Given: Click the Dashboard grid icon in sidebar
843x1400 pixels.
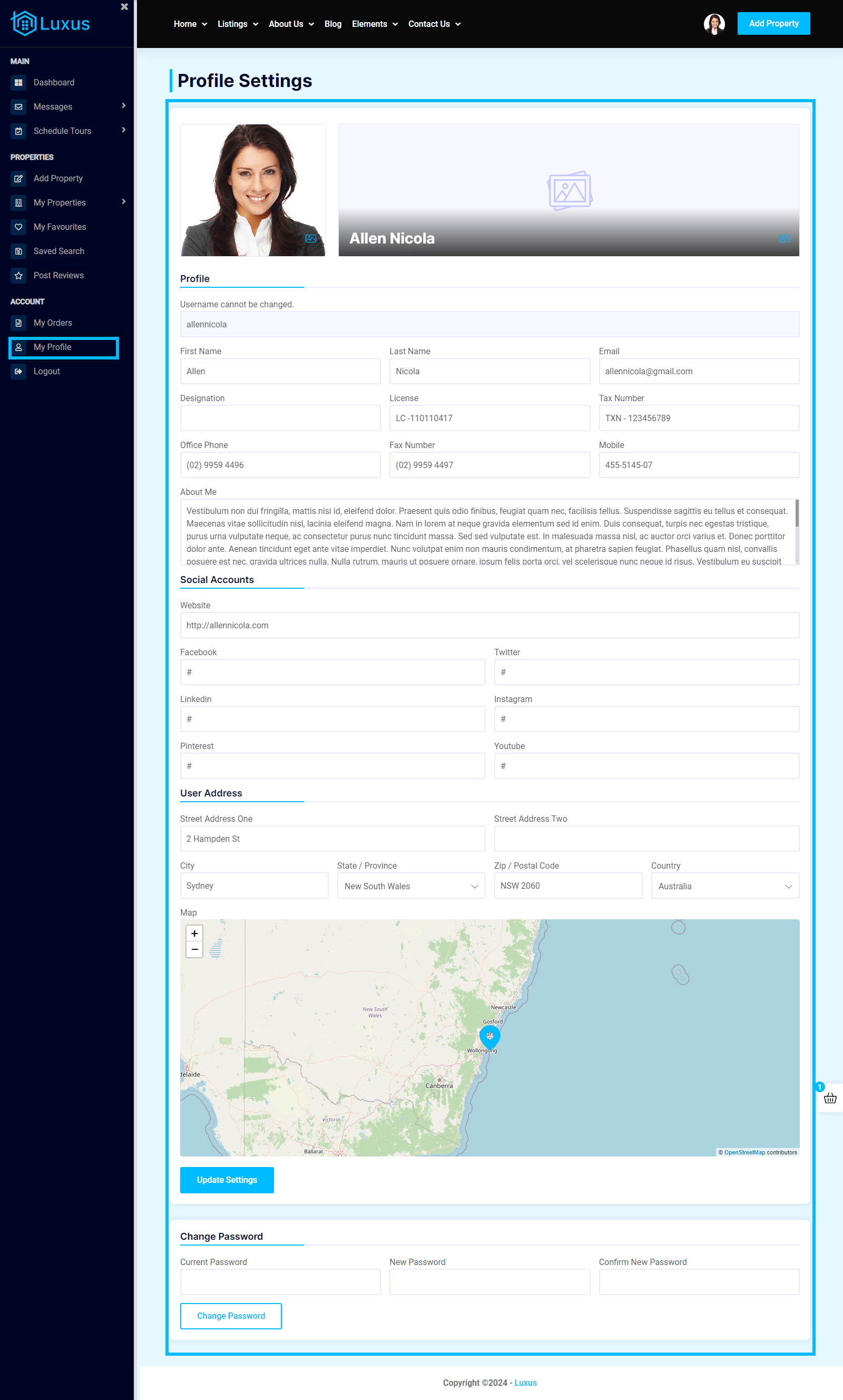Looking at the screenshot, I should (x=19, y=83).
